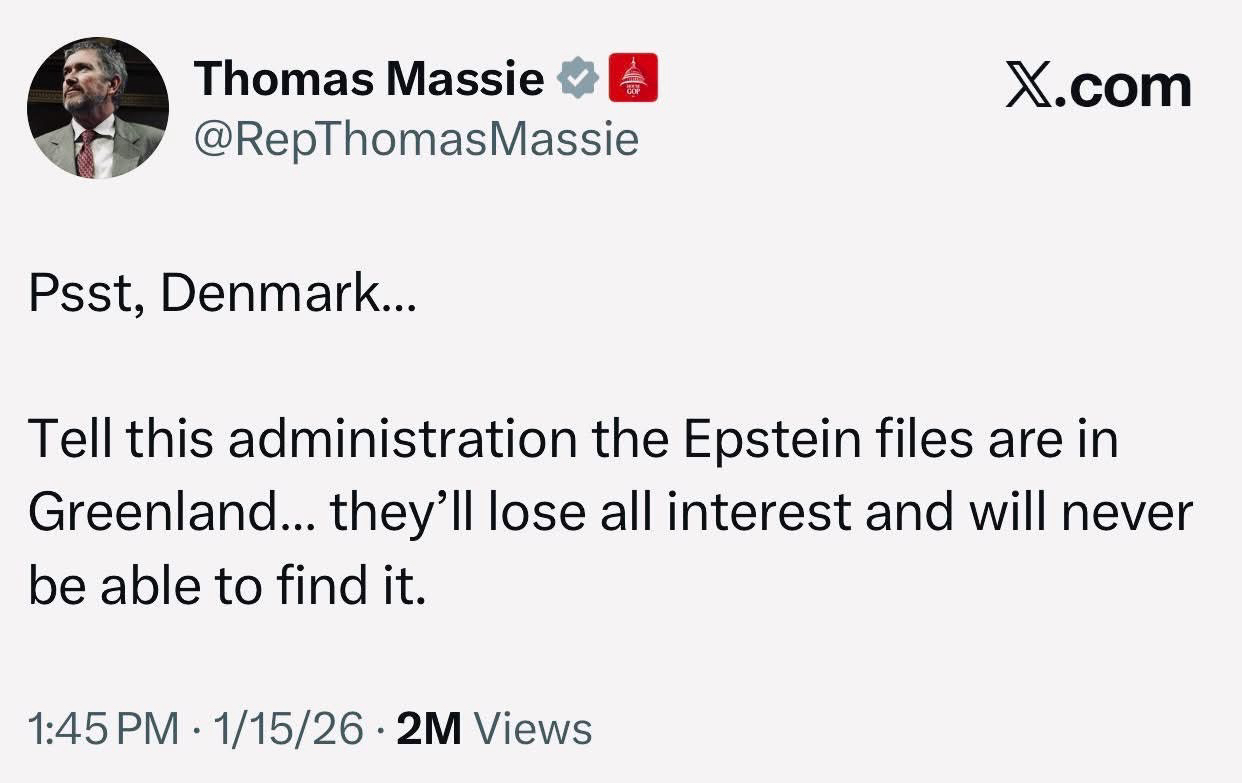Open the Thomas Massie display name
The width and height of the screenshot is (1242, 783).
pyautogui.click(x=369, y=79)
